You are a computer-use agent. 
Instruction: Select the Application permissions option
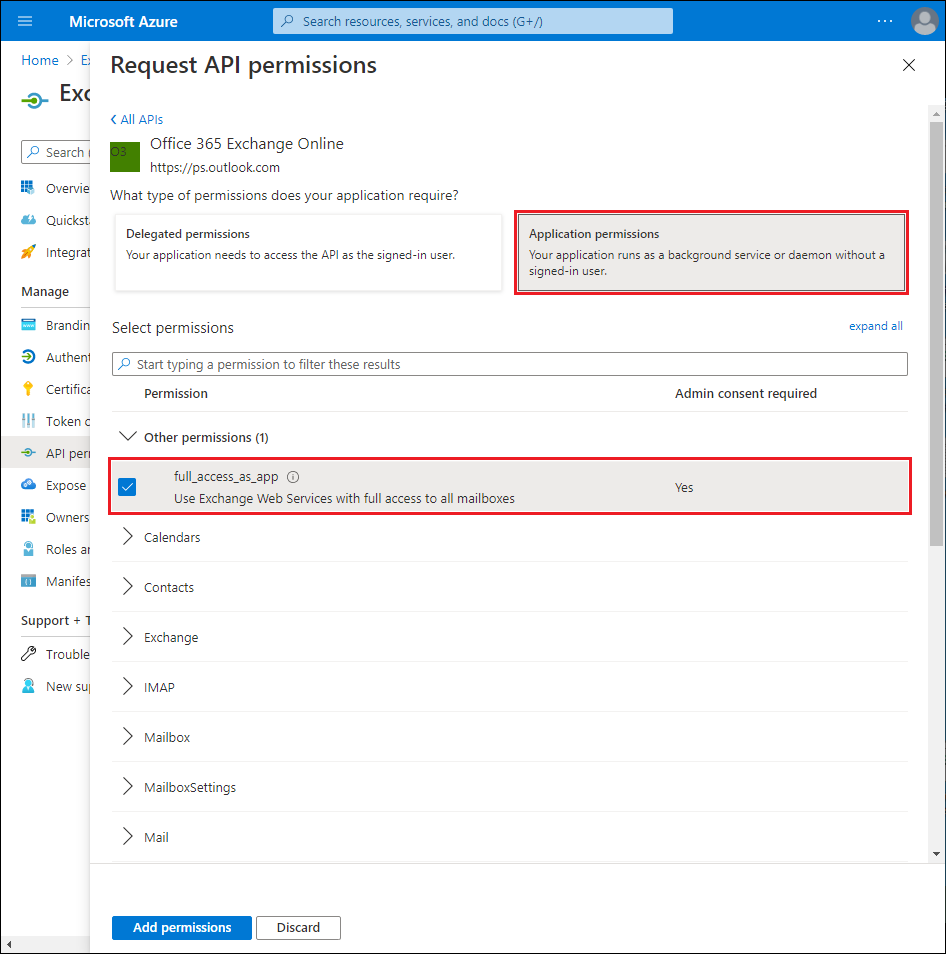tap(711, 252)
